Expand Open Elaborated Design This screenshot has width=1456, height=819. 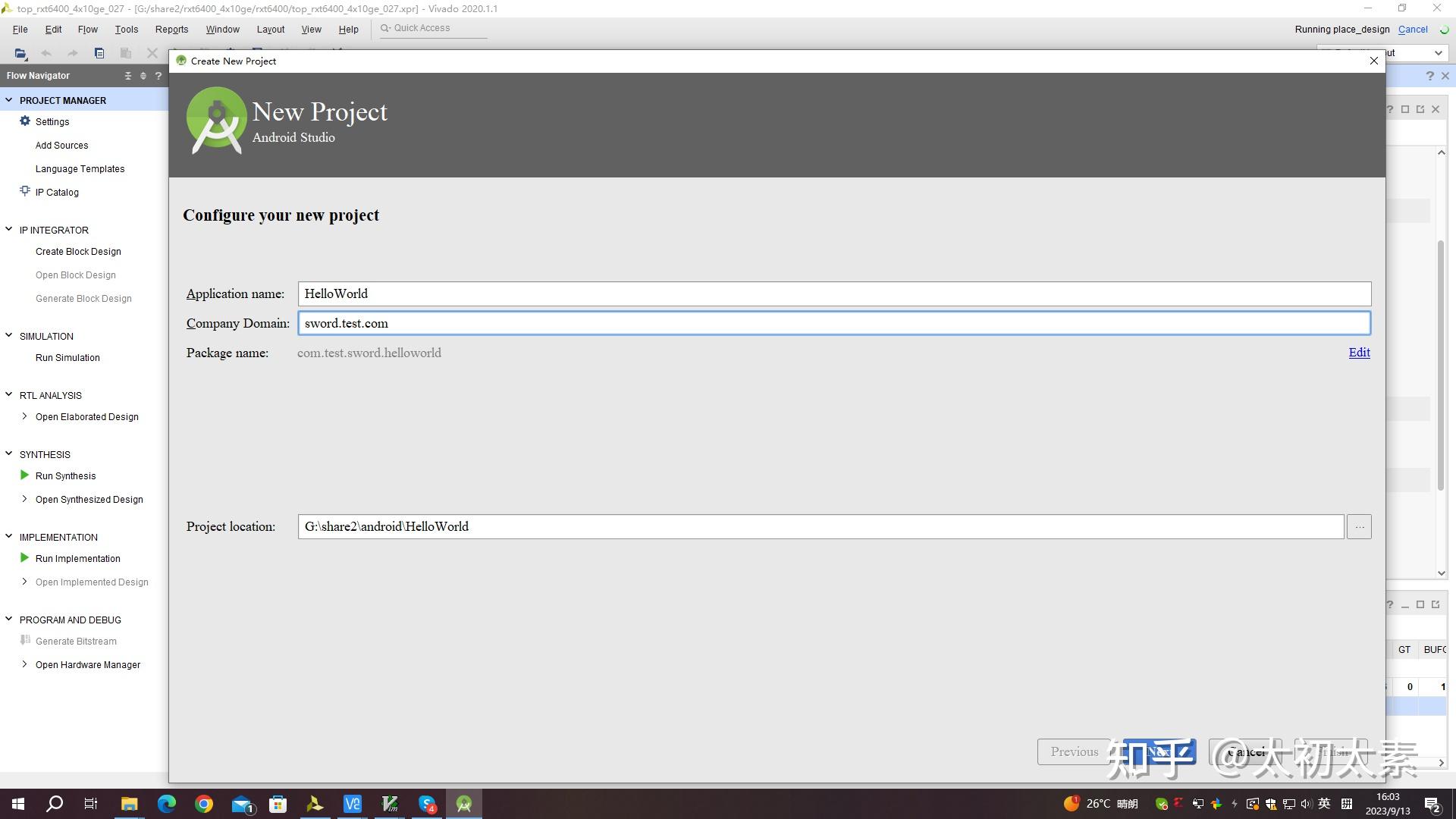(x=24, y=416)
